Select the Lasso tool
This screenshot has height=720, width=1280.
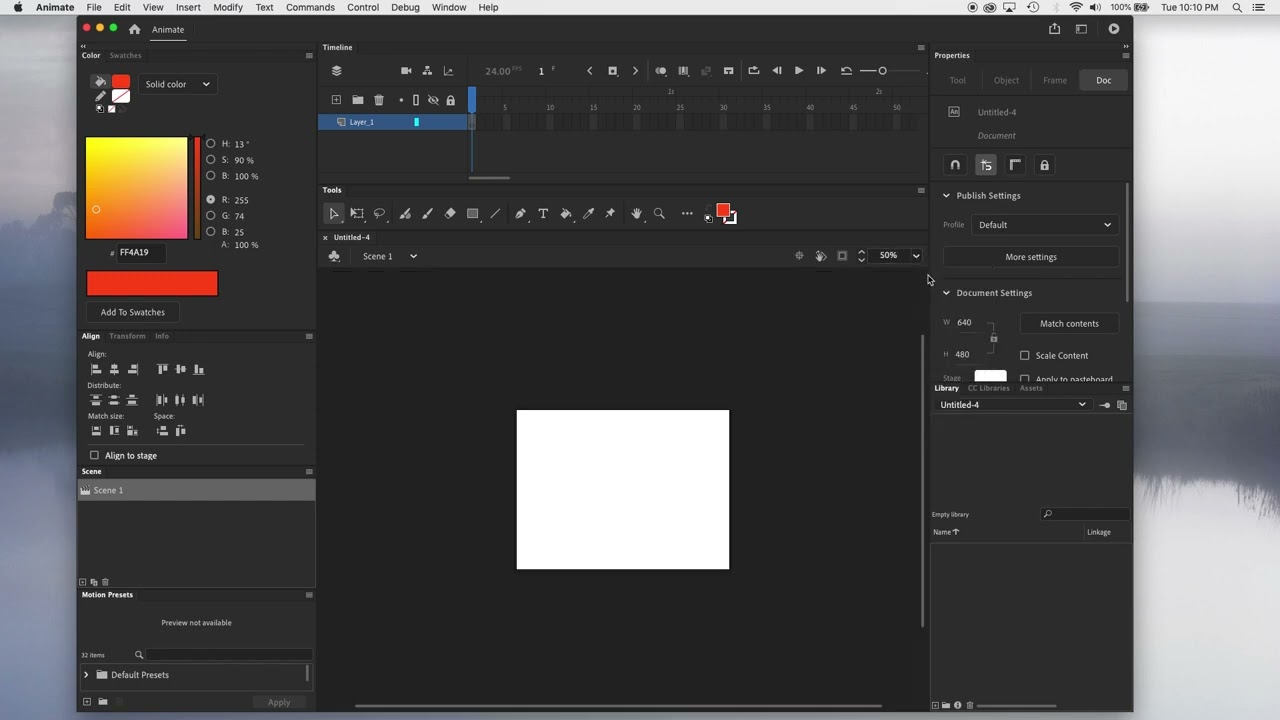[x=380, y=214]
